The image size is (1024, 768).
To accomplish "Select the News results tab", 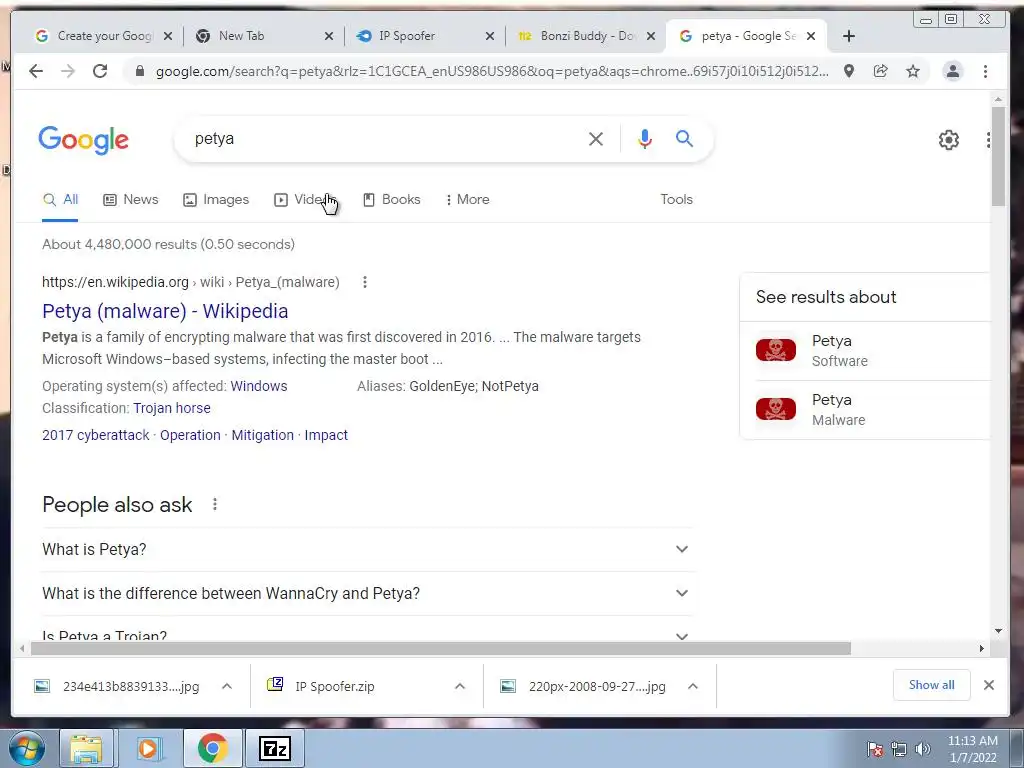I will [x=131, y=199].
